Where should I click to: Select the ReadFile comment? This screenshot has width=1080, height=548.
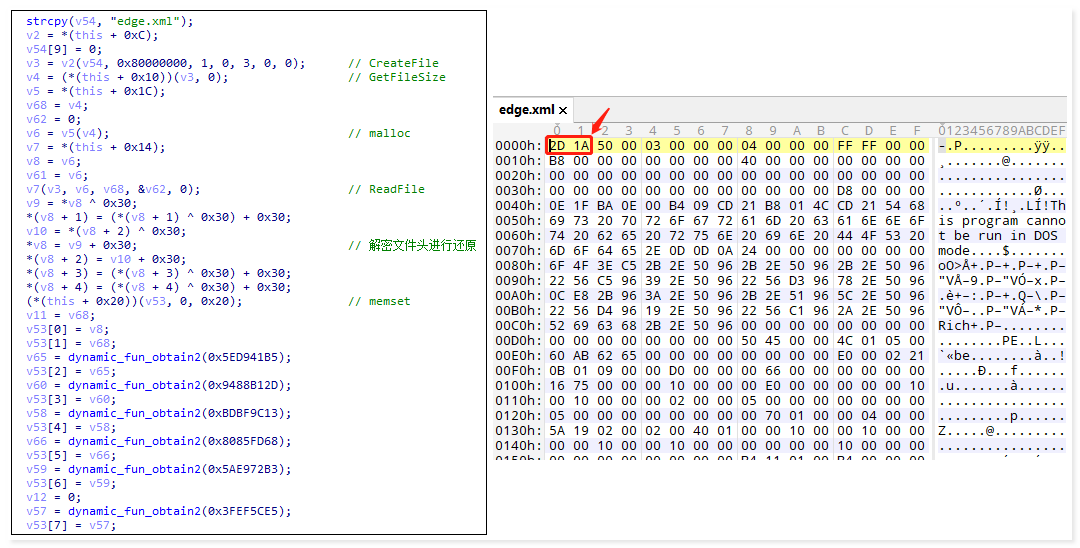(x=396, y=189)
